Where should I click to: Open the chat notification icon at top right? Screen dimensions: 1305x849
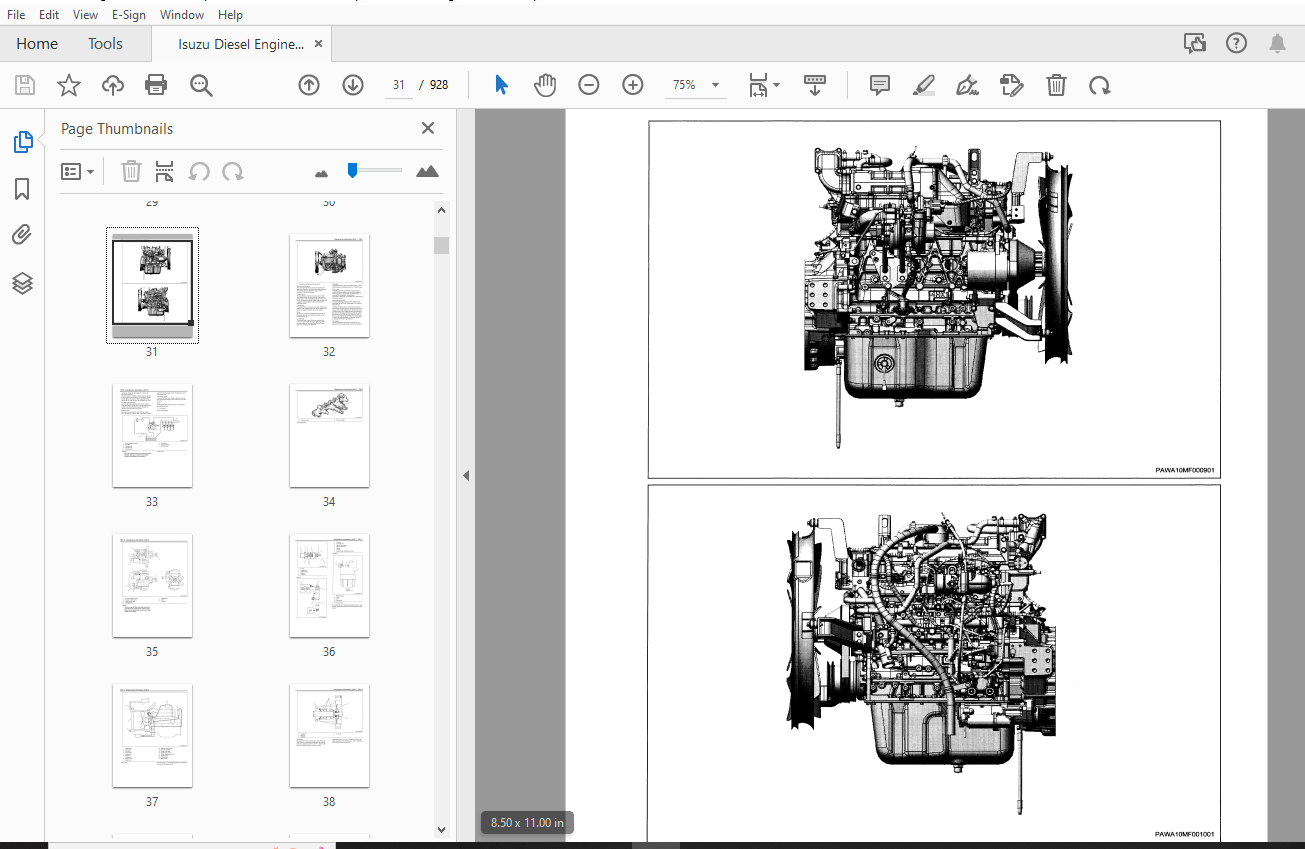pyautogui.click(x=1194, y=43)
